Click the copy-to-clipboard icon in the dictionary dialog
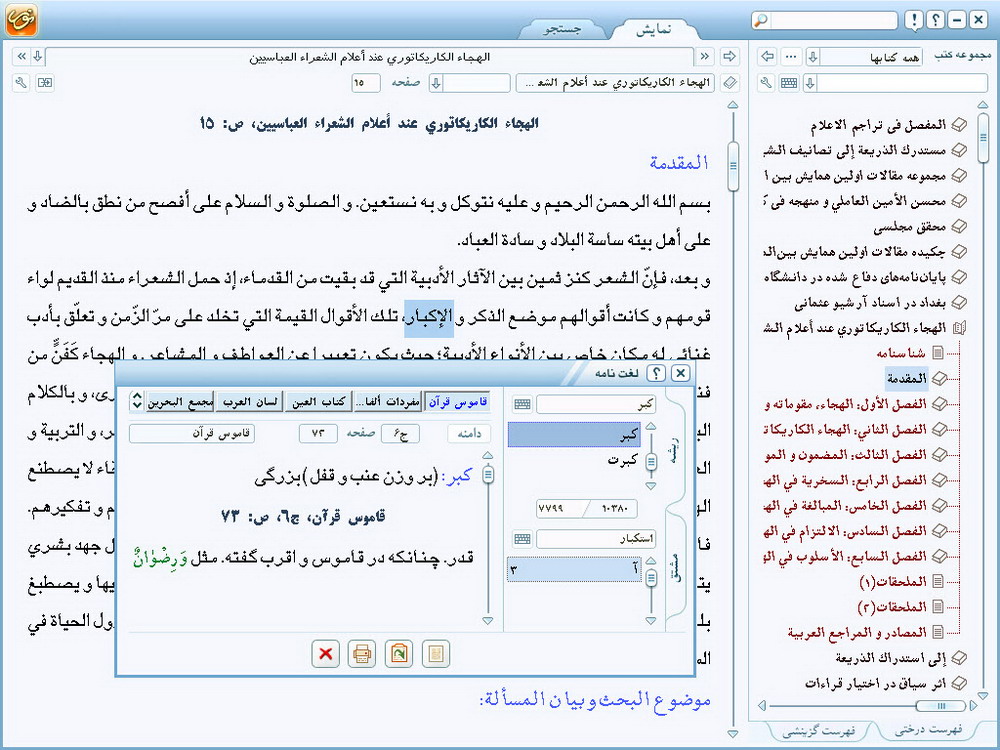 (x=399, y=654)
